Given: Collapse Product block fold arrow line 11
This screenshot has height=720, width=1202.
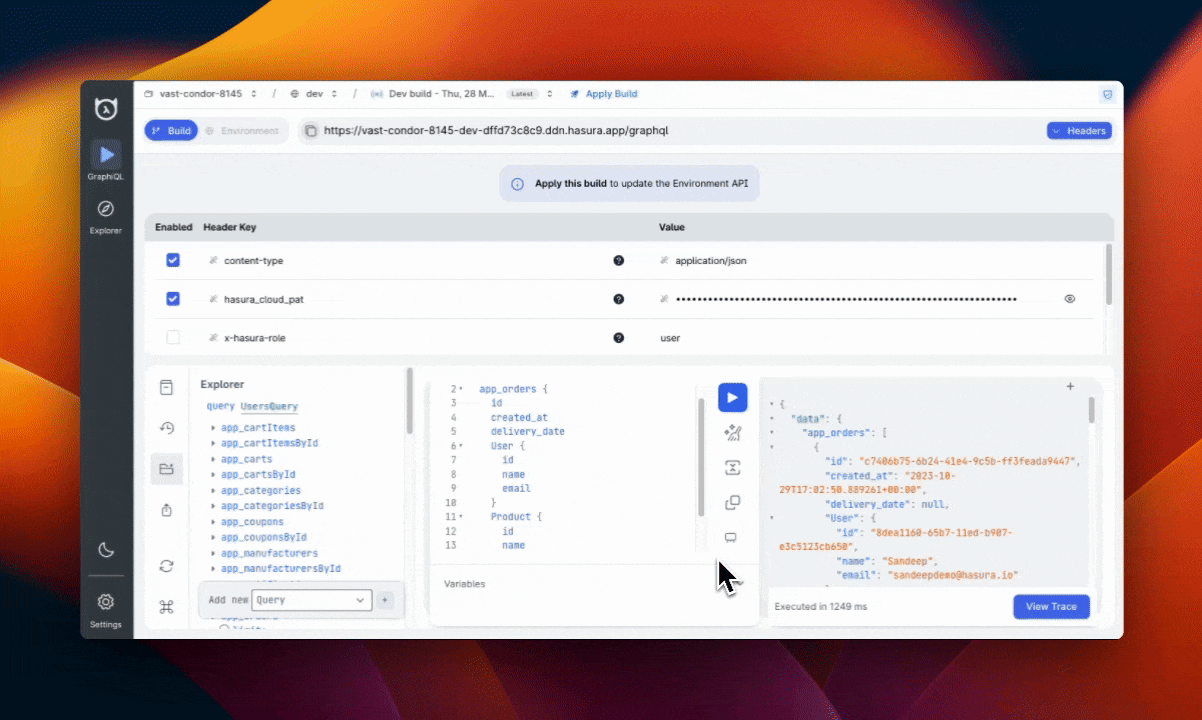Looking at the screenshot, I should tap(461, 517).
